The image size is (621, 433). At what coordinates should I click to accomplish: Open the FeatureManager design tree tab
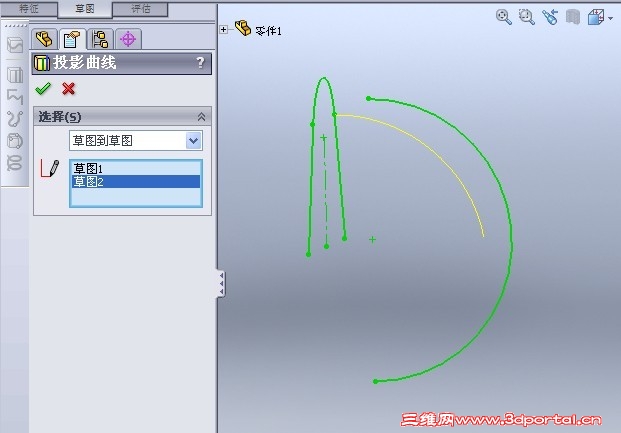(x=44, y=39)
